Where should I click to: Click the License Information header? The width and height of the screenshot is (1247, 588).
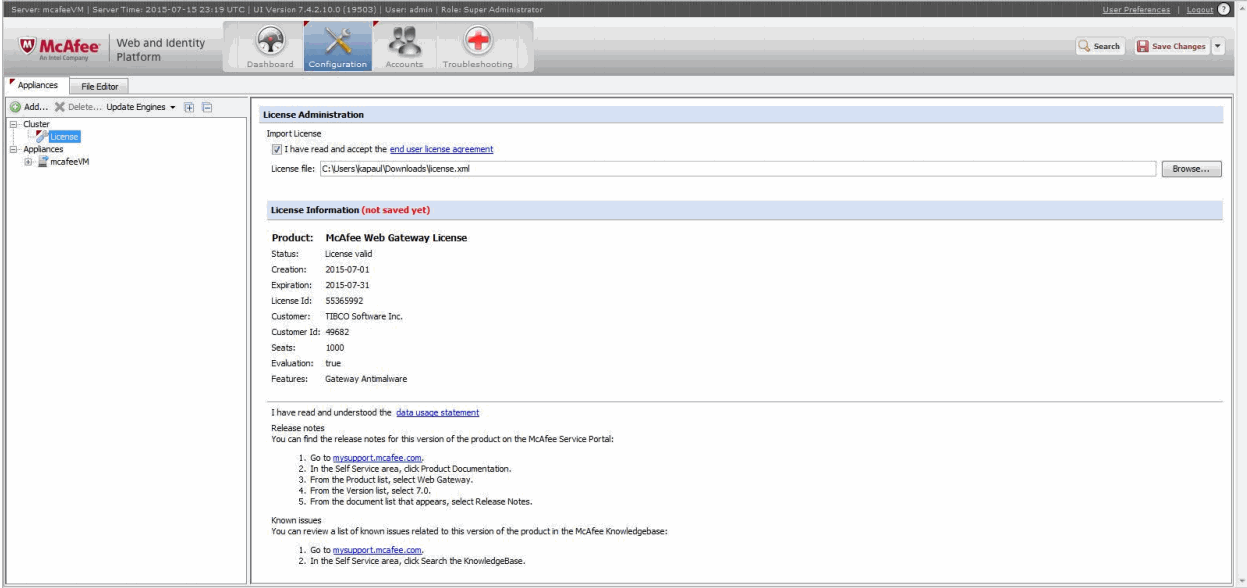350,210
